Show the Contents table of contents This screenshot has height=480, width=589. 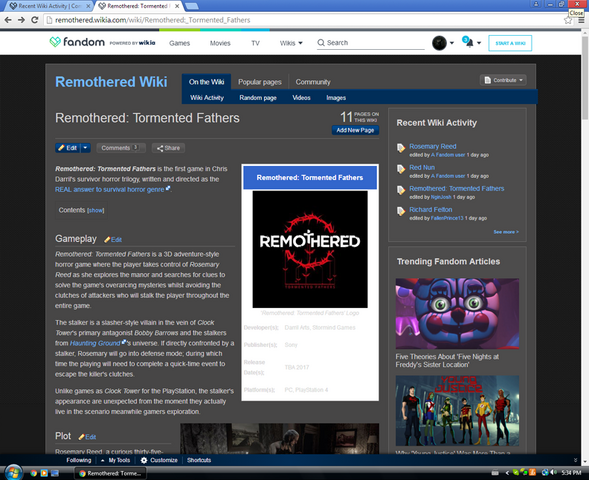click(95, 210)
